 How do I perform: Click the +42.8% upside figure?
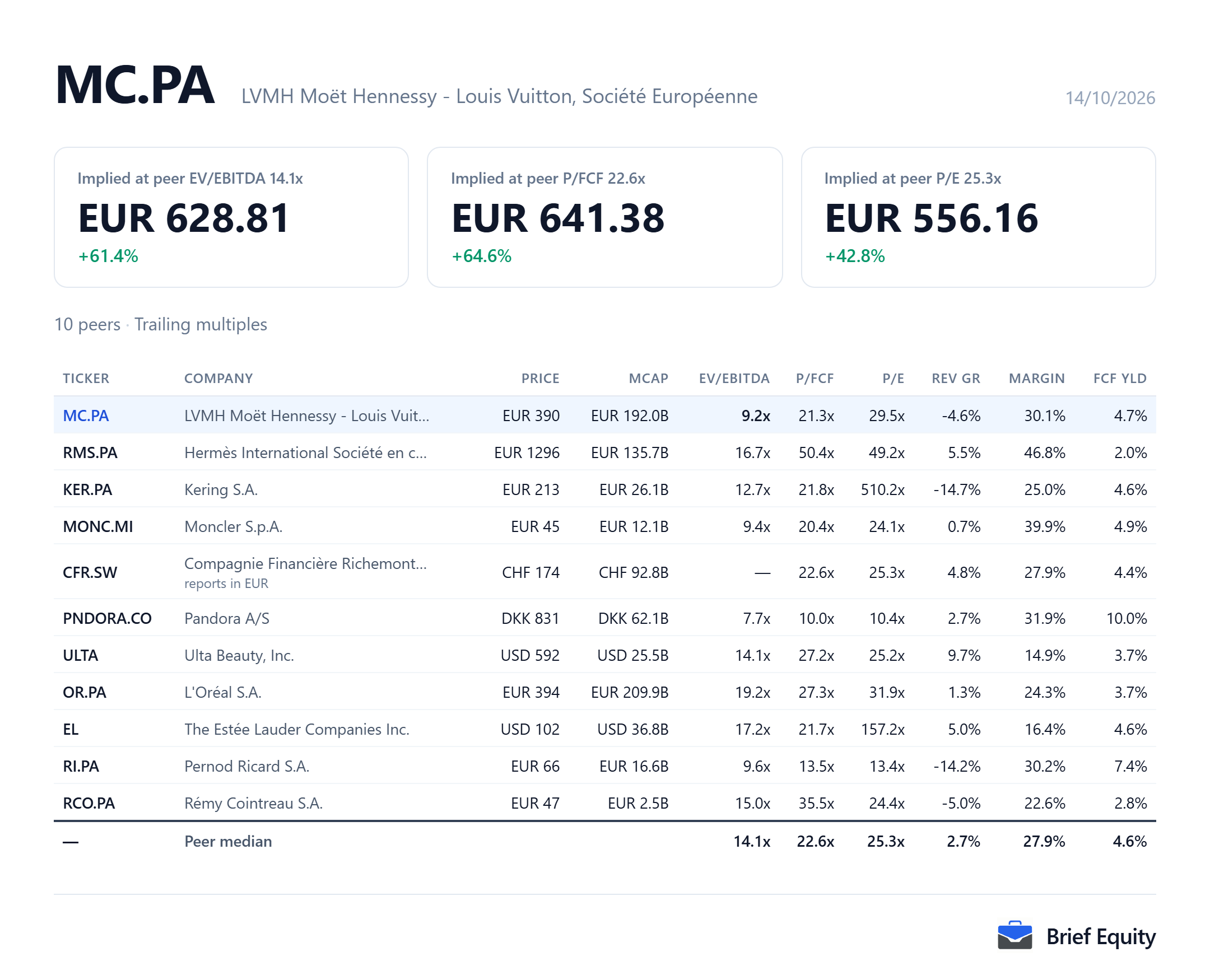854,256
